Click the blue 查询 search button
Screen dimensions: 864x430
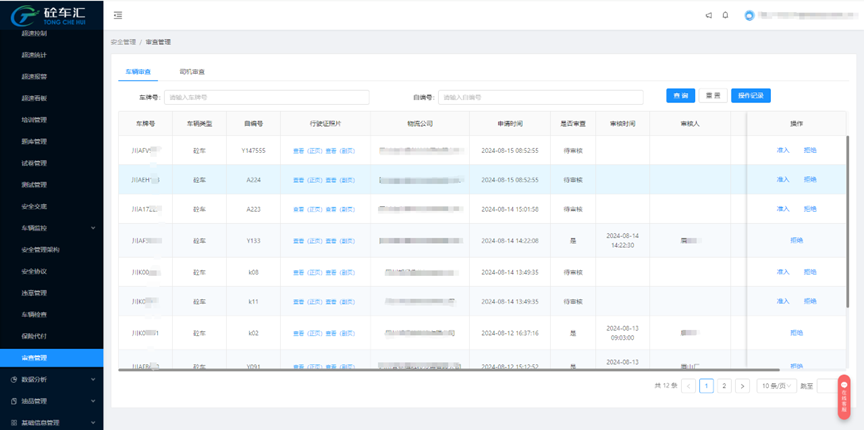tap(680, 96)
